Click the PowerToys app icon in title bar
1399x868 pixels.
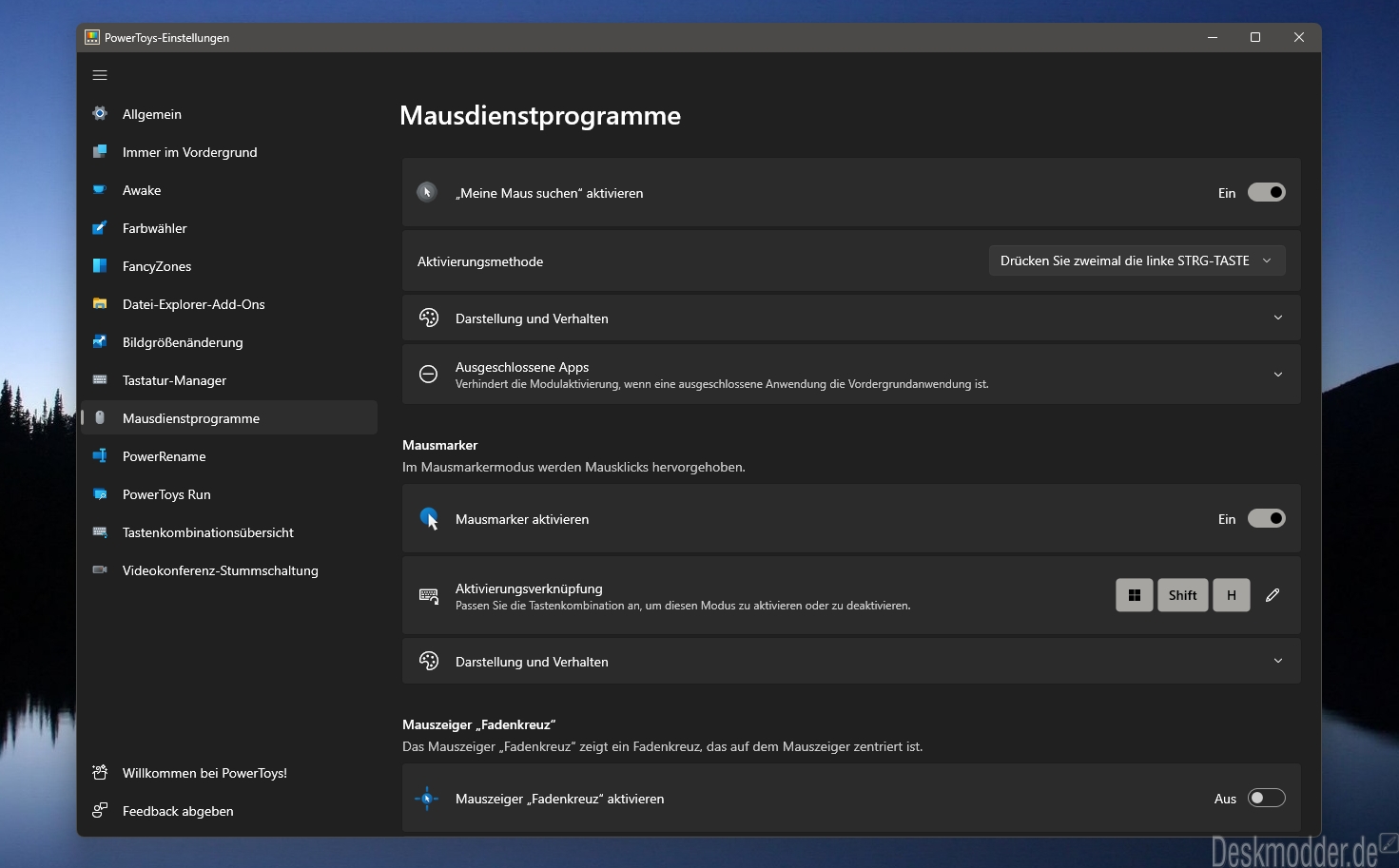(x=92, y=37)
